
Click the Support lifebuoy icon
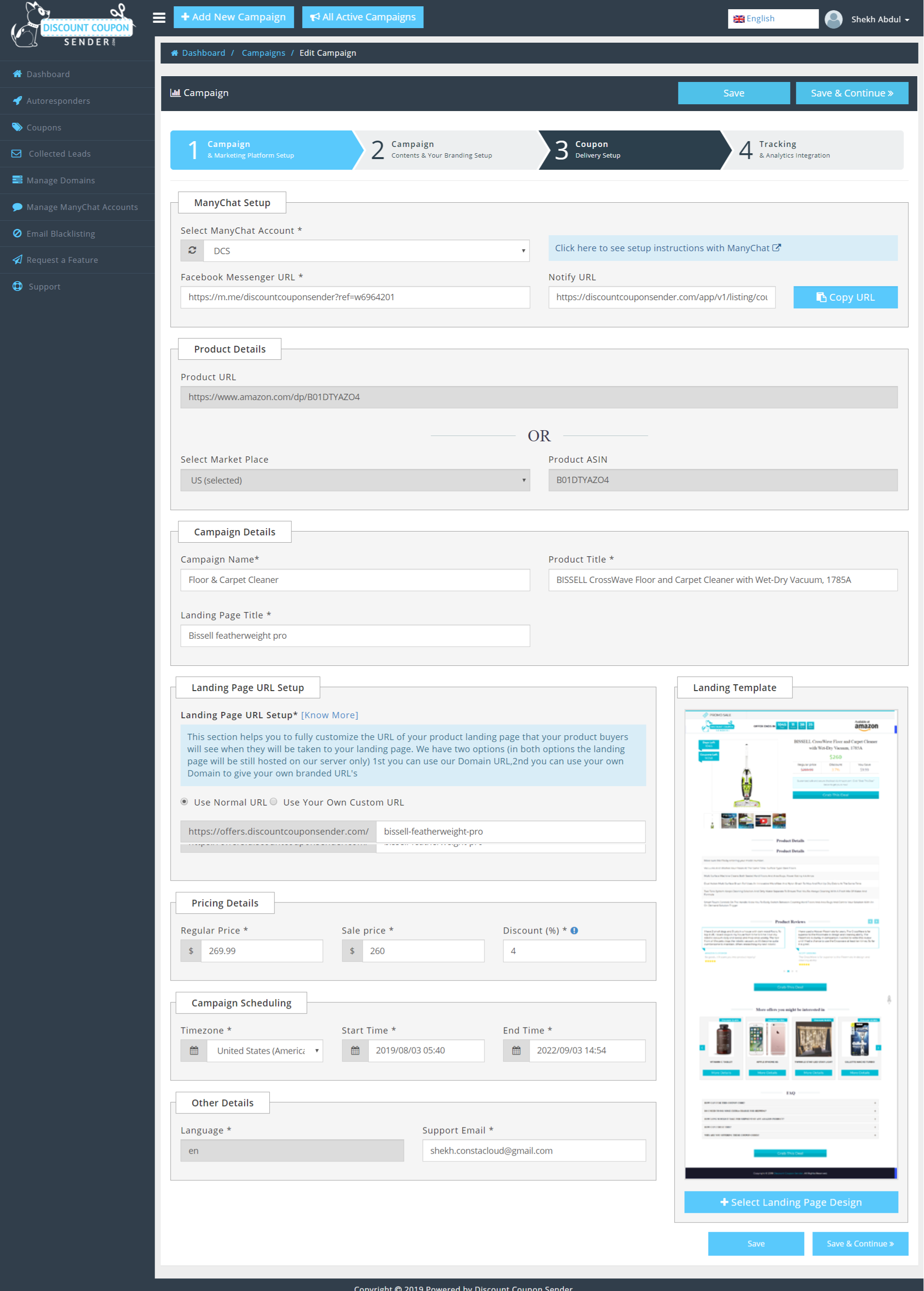coord(17,287)
